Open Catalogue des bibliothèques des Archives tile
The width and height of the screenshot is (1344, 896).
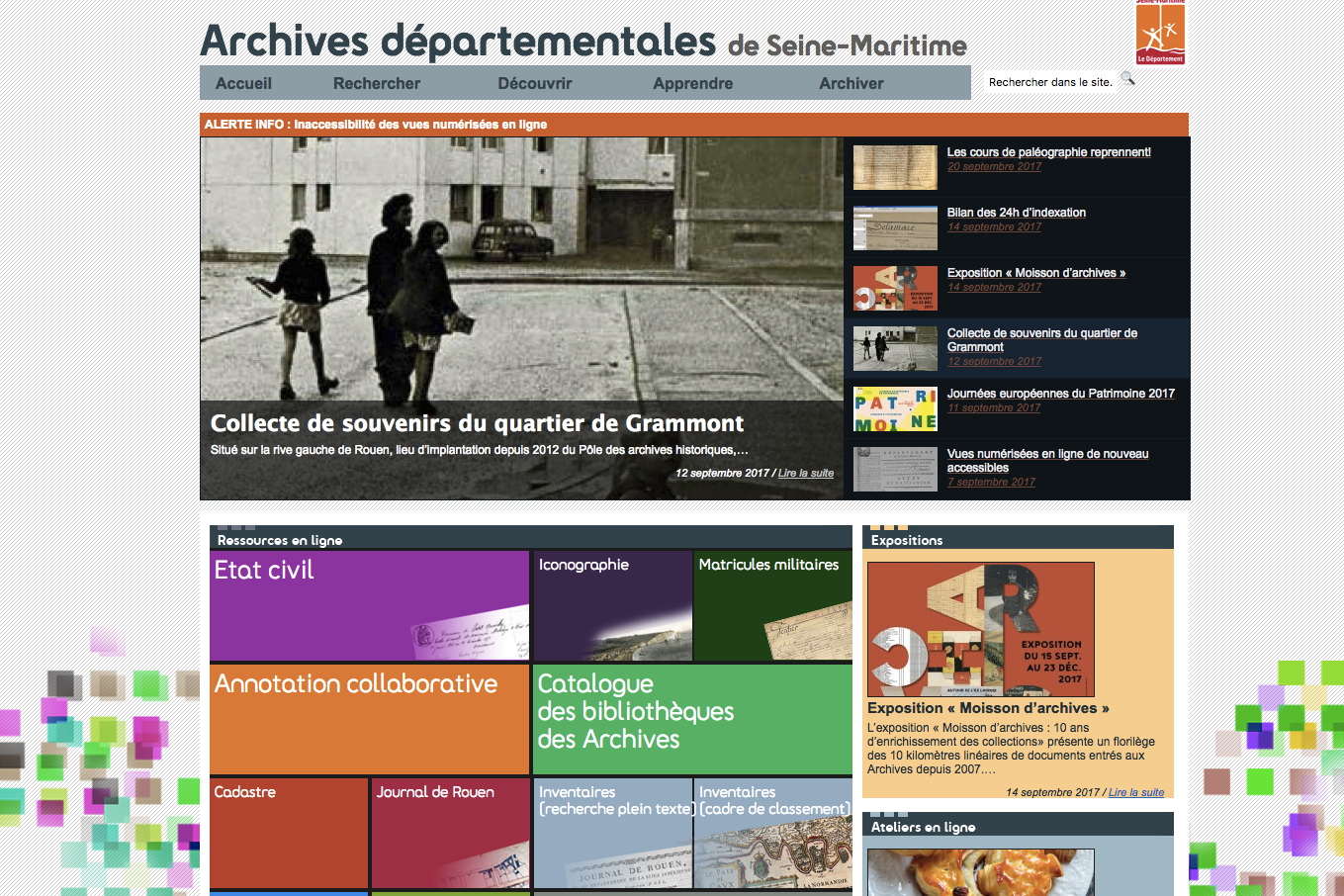(693, 719)
